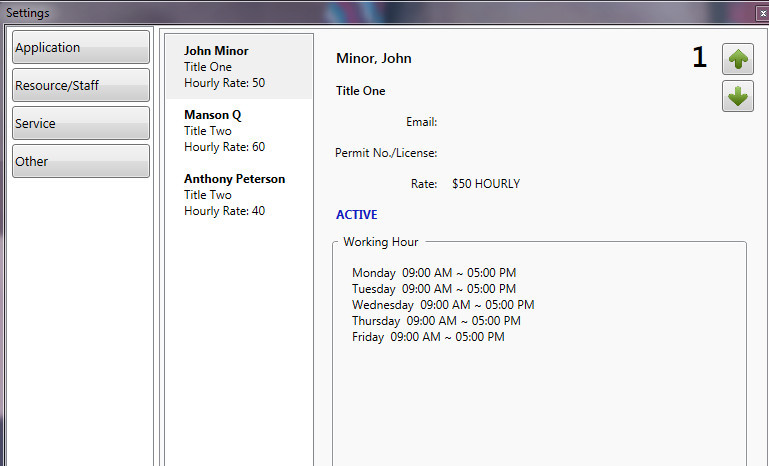Click the 'Permit No./License:' label
Screen dimensions: 769x466
tap(386, 153)
